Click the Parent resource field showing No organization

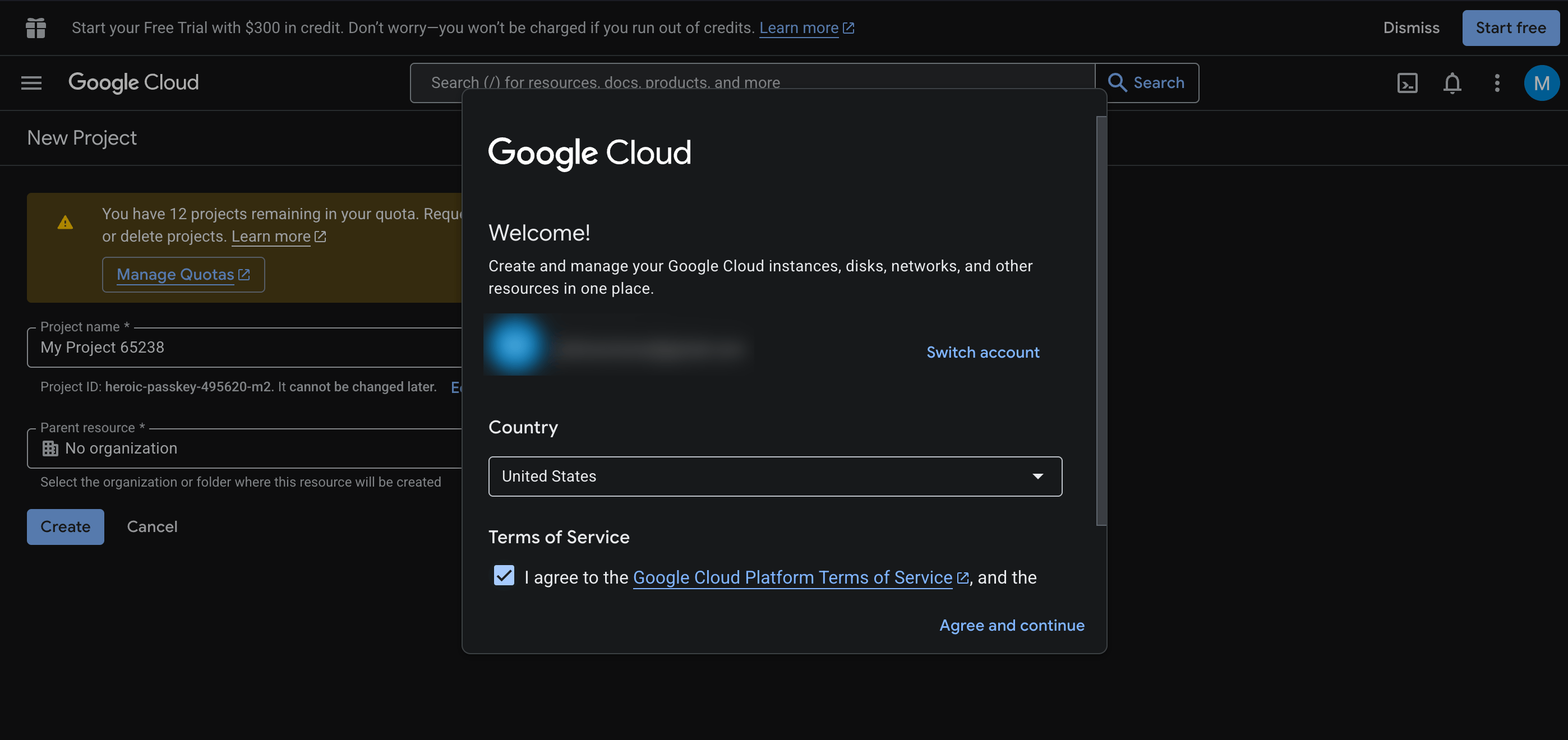244,448
